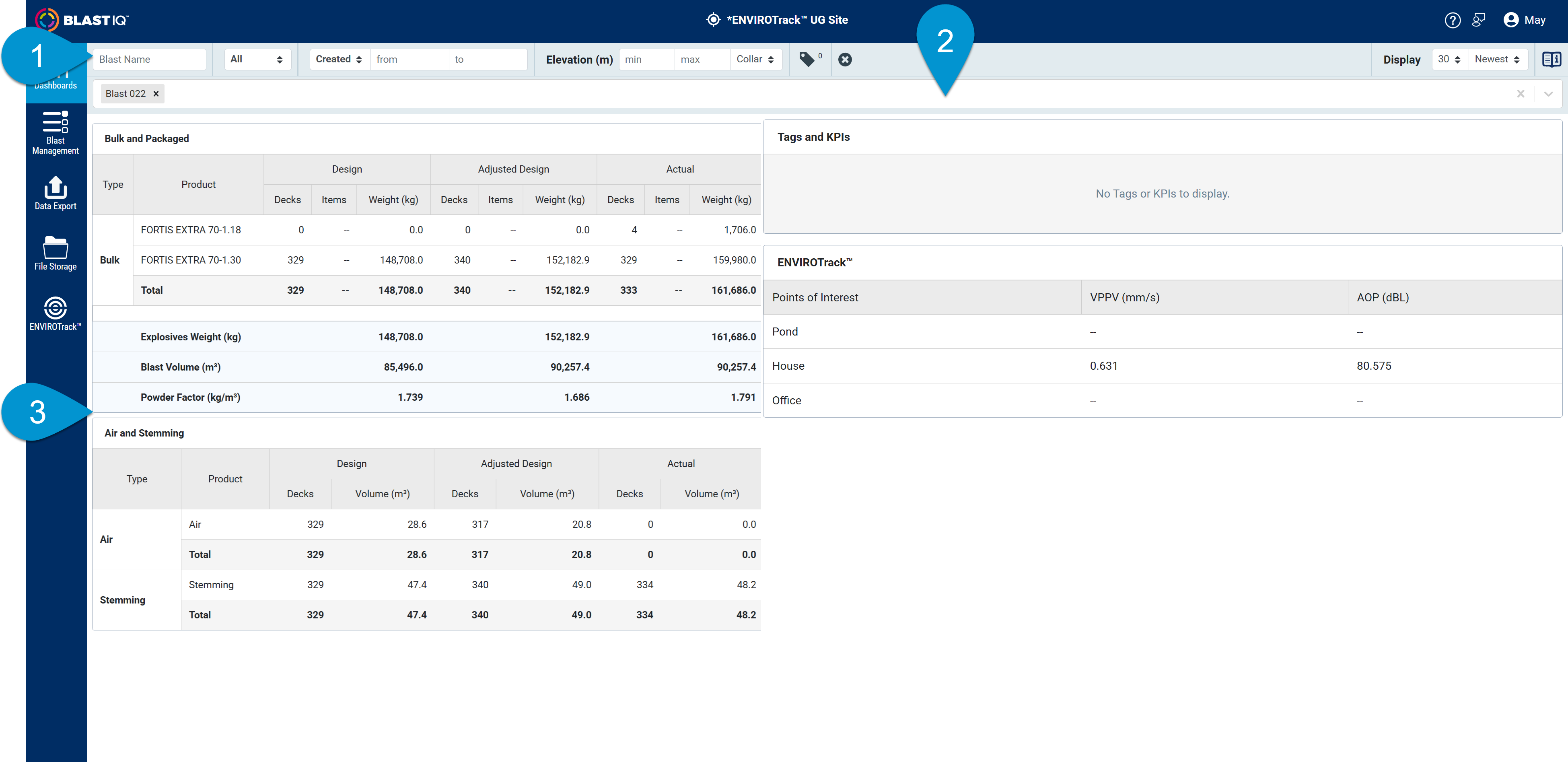
Task: Open File Storage in the sidebar
Action: point(56,253)
